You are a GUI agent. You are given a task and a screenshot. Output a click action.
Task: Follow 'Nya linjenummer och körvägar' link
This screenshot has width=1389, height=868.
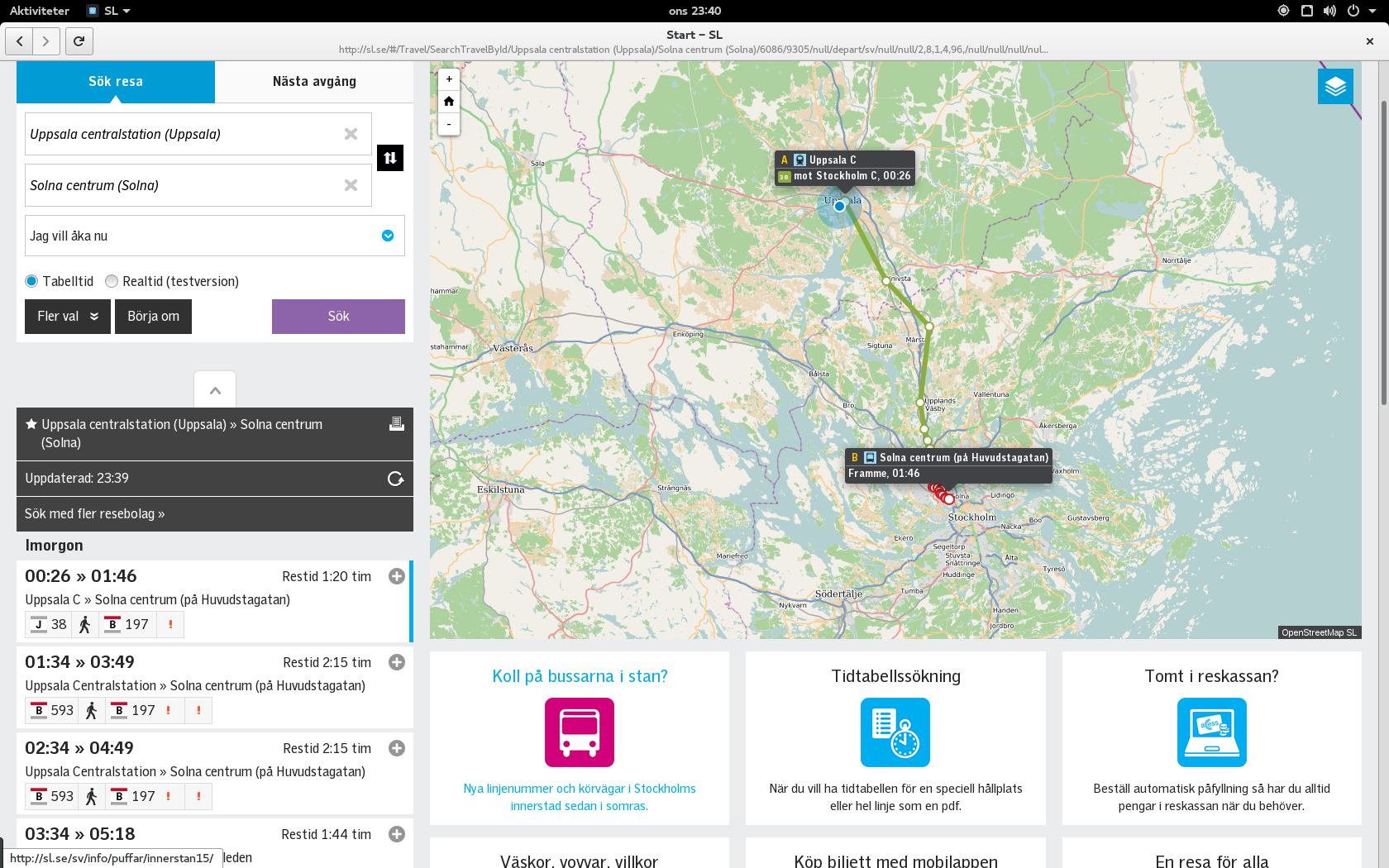[x=580, y=797]
